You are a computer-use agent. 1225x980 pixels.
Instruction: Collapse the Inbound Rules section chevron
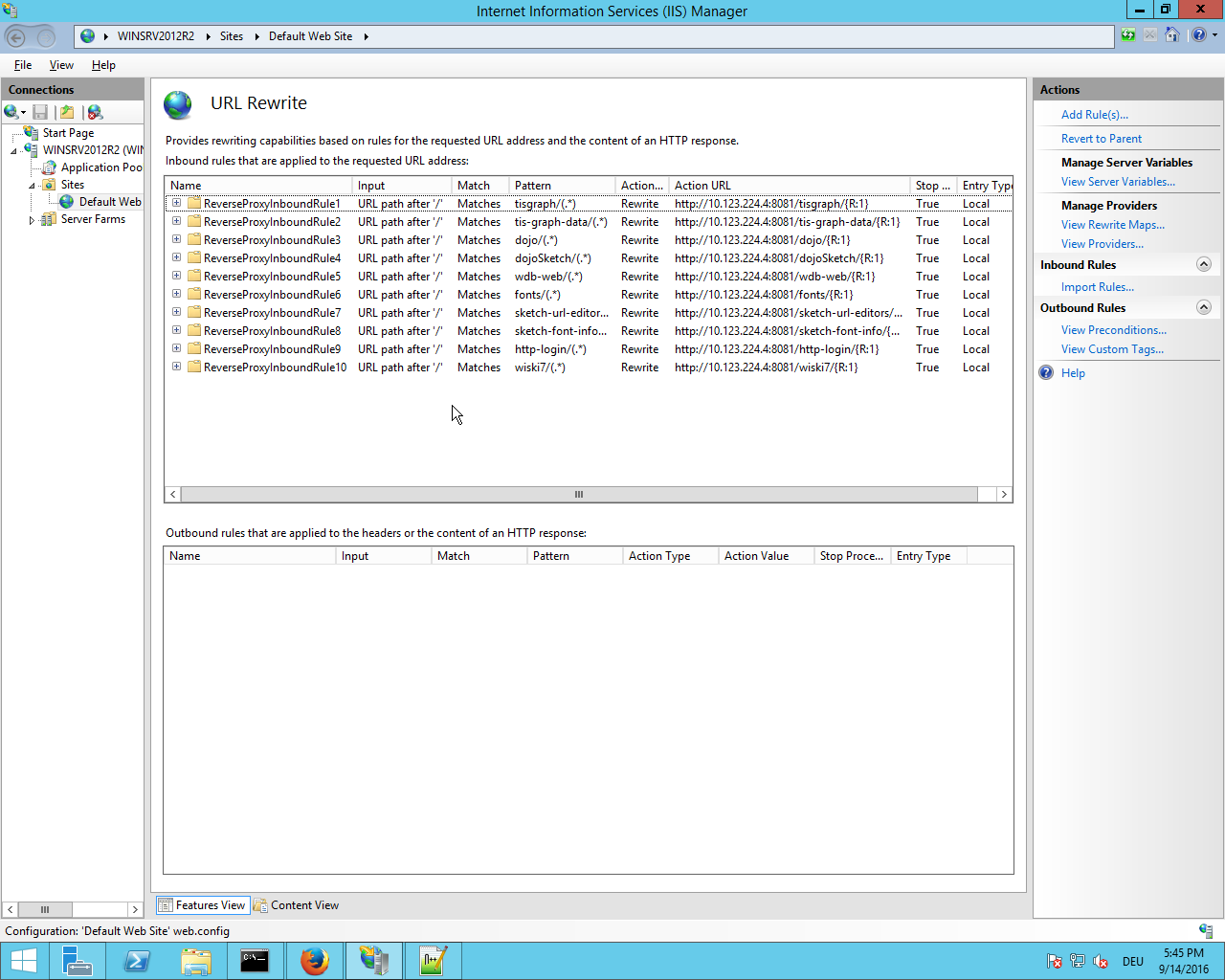[1205, 264]
